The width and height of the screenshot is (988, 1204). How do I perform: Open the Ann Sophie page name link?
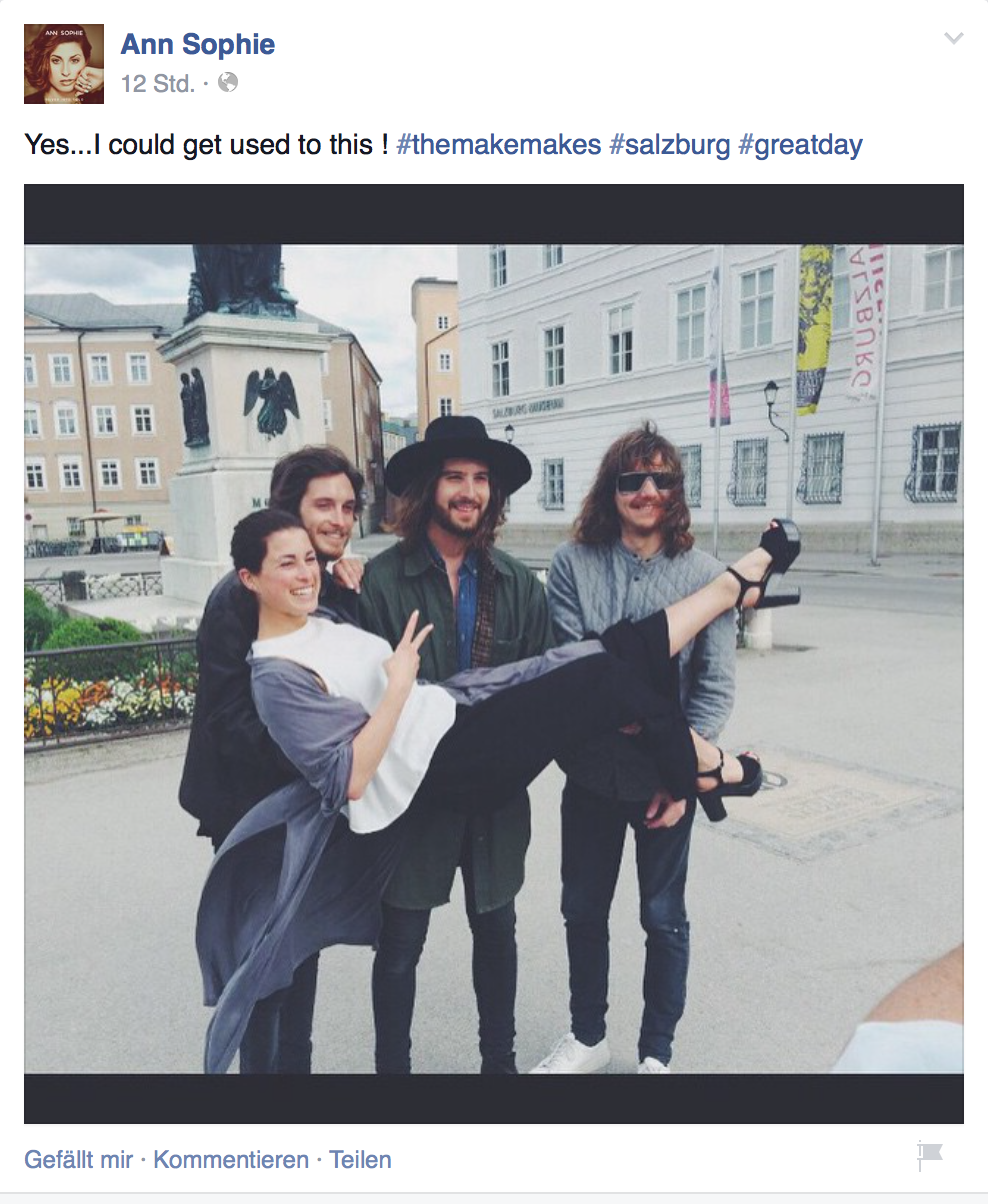click(198, 44)
